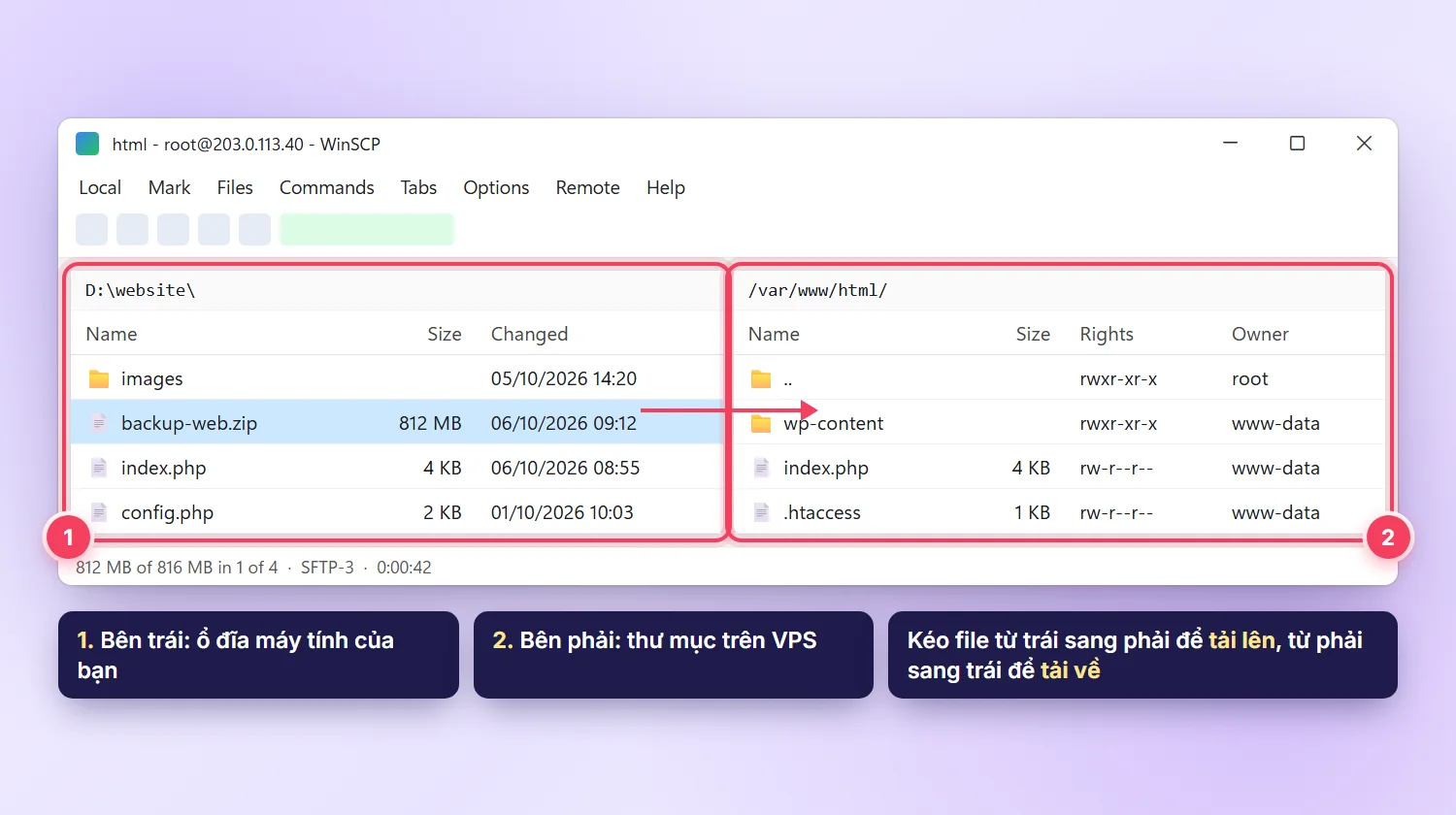Screen dimensions: 1456x815
Task: Open the Options menu
Action: tap(496, 187)
